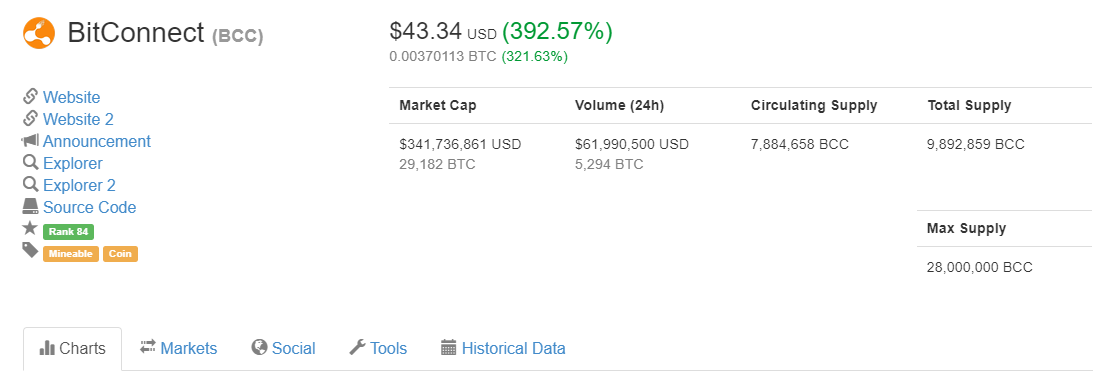The image size is (1109, 381).
Task: Click the green Rank 84 badge
Action: tap(69, 232)
